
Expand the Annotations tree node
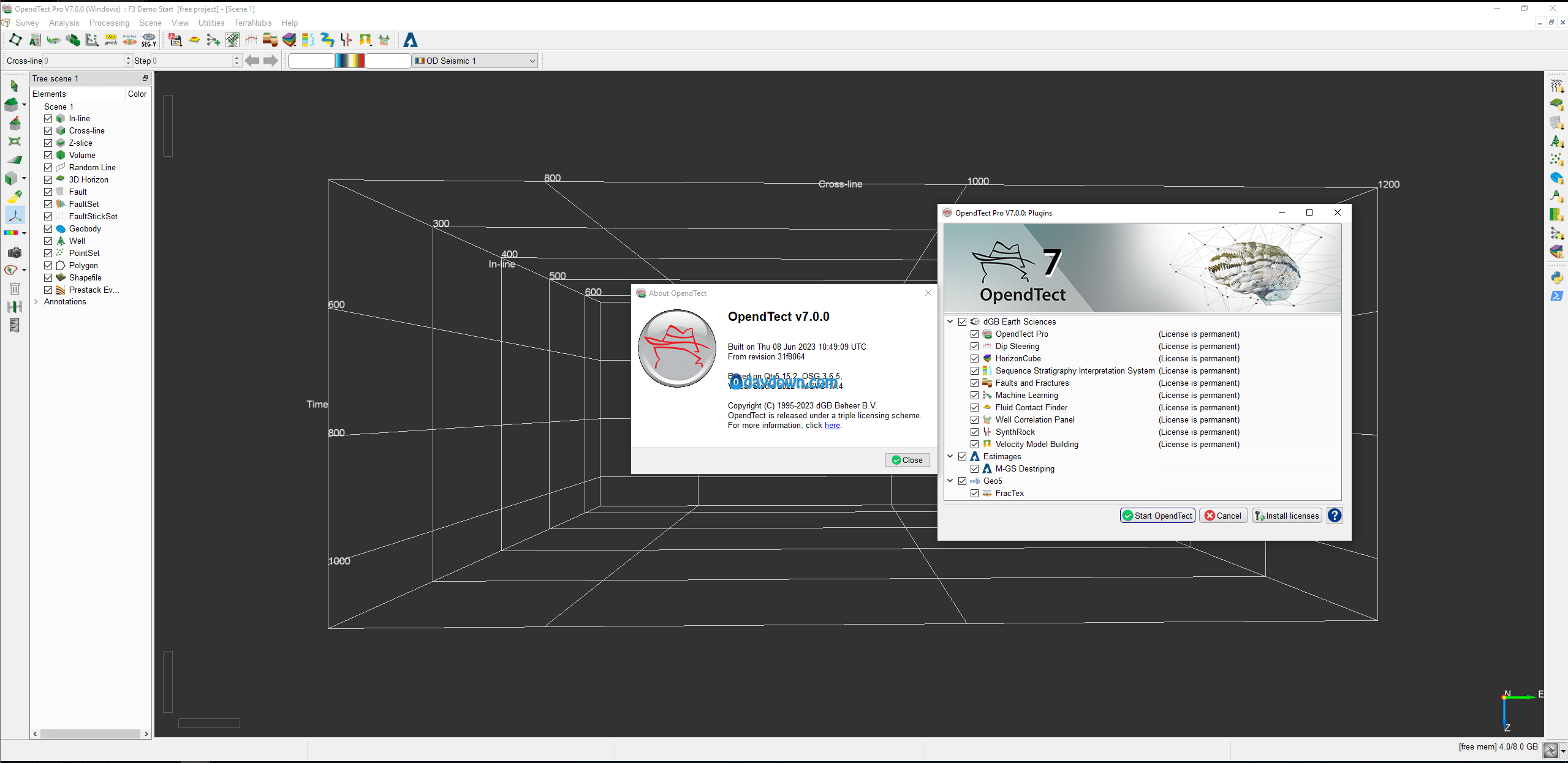36,301
